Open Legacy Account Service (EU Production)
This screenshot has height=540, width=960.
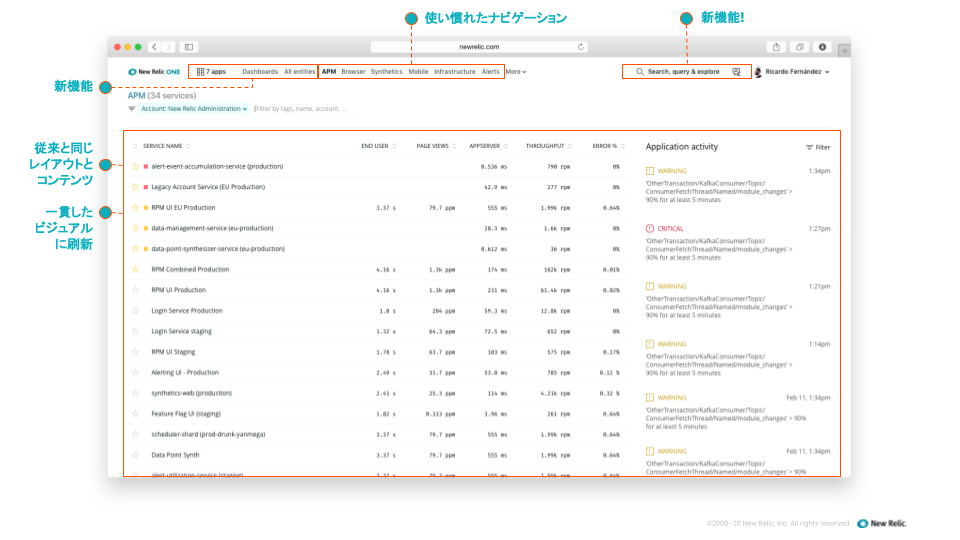208,187
